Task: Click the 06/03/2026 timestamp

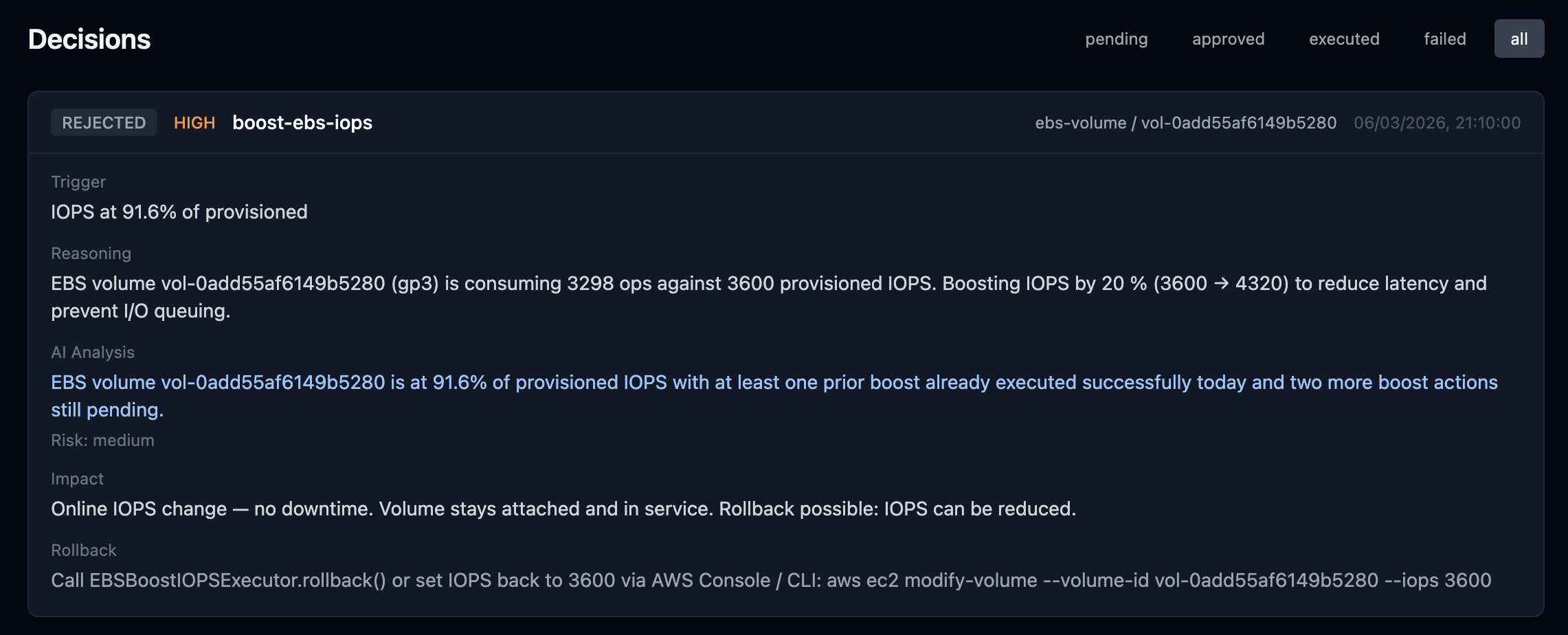Action: point(1437,123)
